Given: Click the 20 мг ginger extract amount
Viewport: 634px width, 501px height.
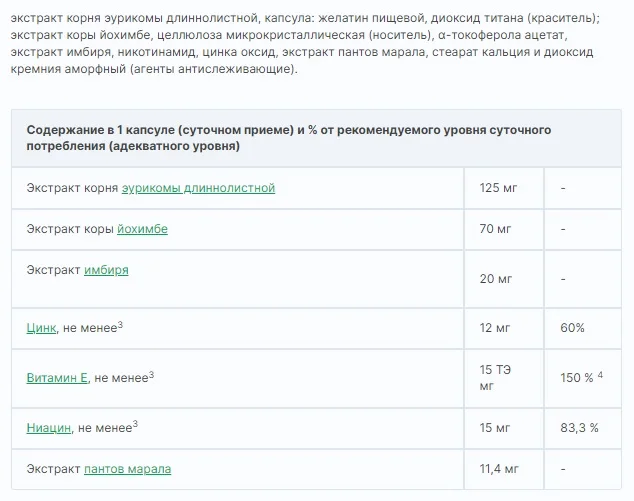Looking at the screenshot, I should tap(495, 278).
